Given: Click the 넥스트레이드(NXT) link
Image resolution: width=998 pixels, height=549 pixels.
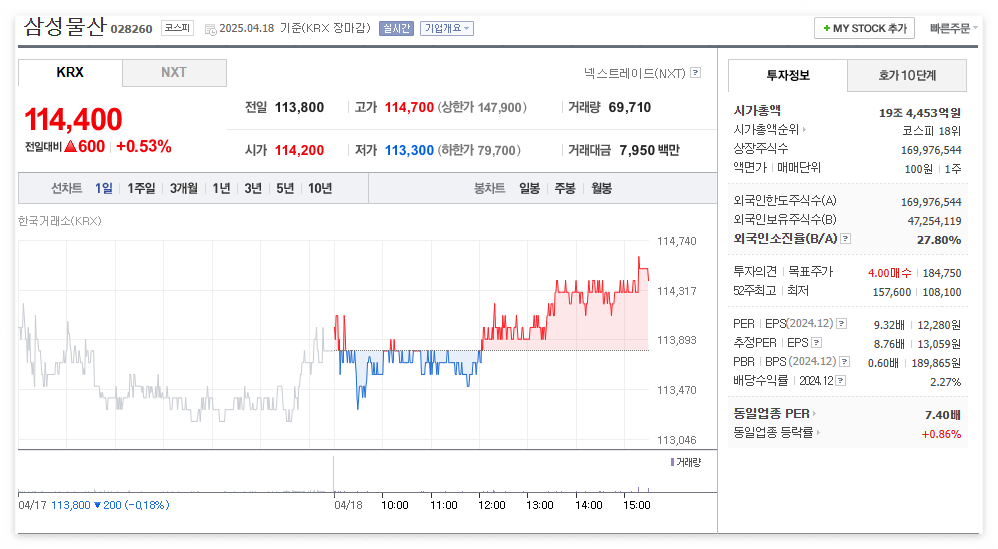Looking at the screenshot, I should (635, 73).
